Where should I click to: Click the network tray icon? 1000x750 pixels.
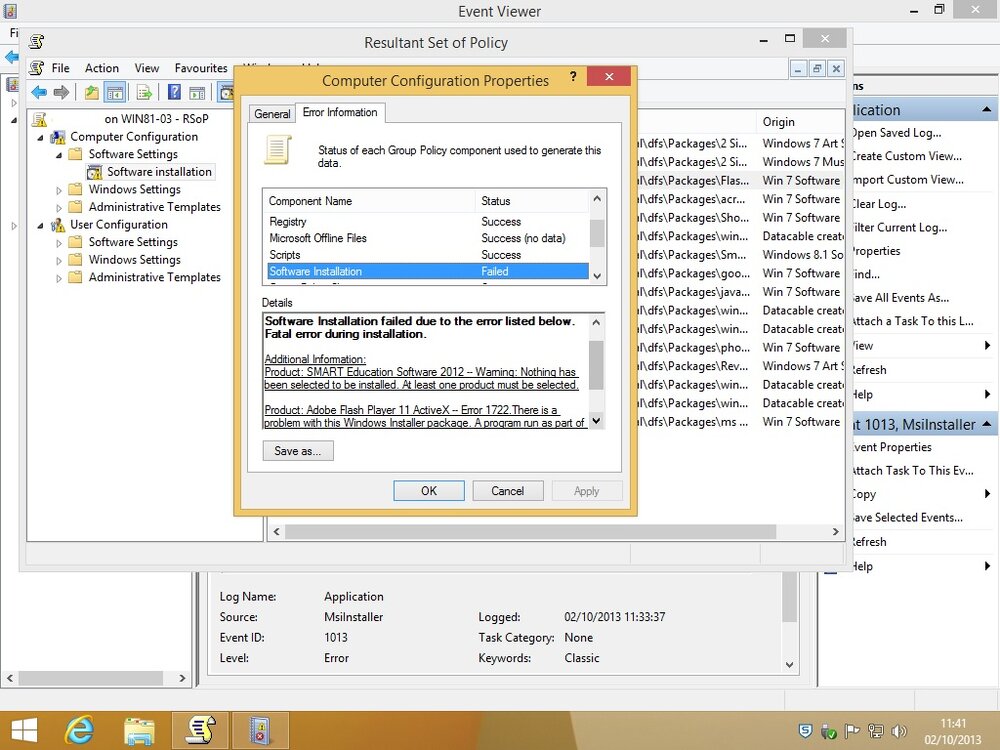(876, 732)
